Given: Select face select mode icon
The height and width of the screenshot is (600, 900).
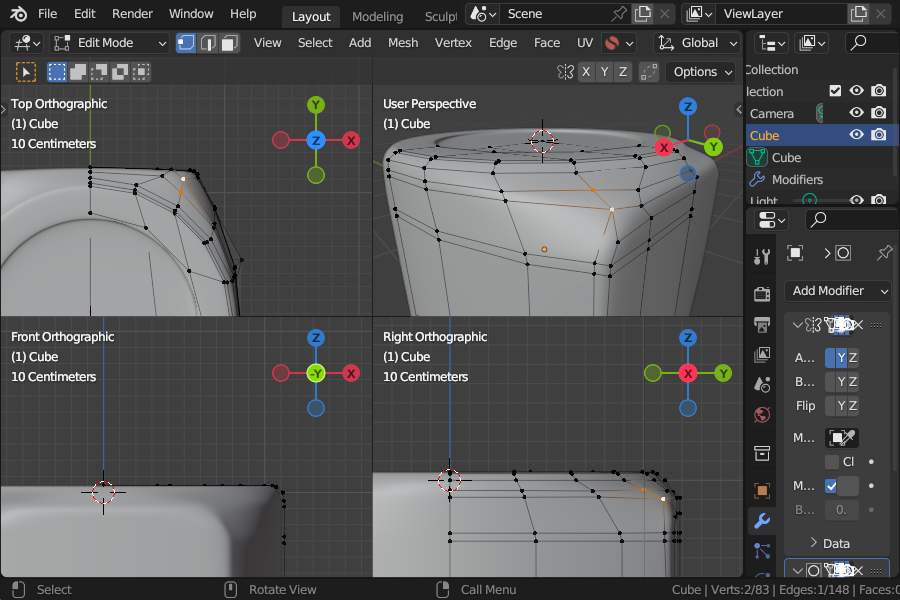Looking at the screenshot, I should tap(229, 43).
